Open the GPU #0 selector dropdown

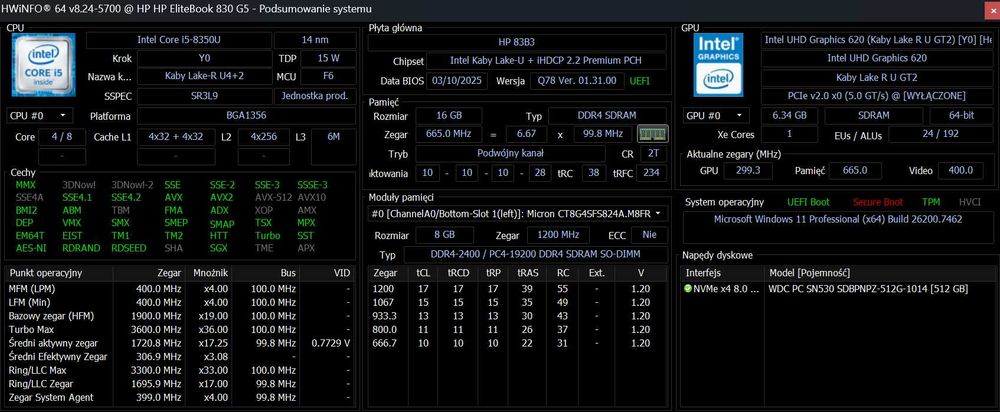717,116
